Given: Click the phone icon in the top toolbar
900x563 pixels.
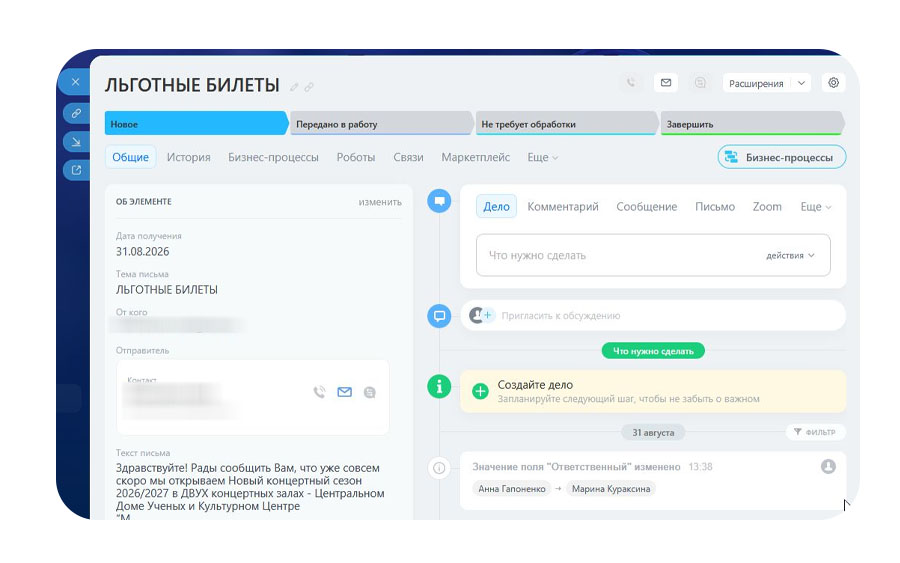Looking at the screenshot, I should click(x=631, y=83).
